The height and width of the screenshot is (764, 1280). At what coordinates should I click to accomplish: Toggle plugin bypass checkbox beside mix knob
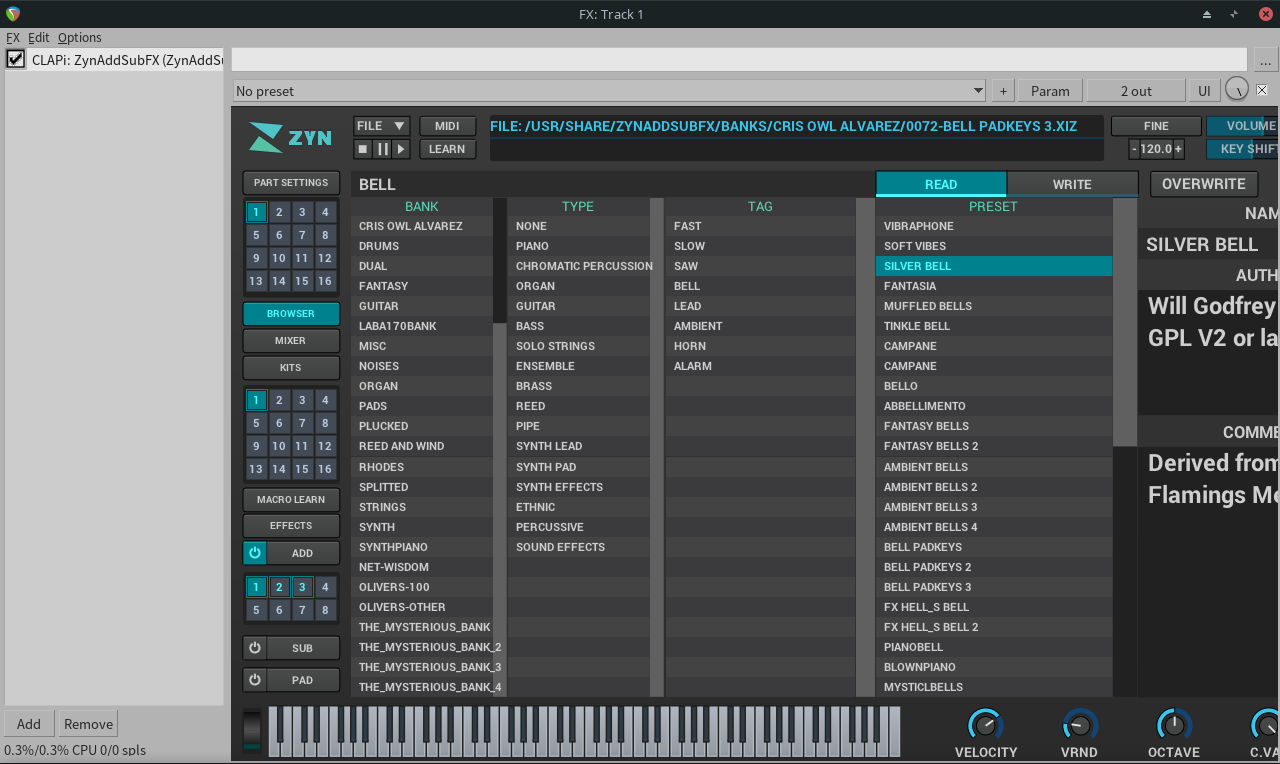click(x=1262, y=90)
